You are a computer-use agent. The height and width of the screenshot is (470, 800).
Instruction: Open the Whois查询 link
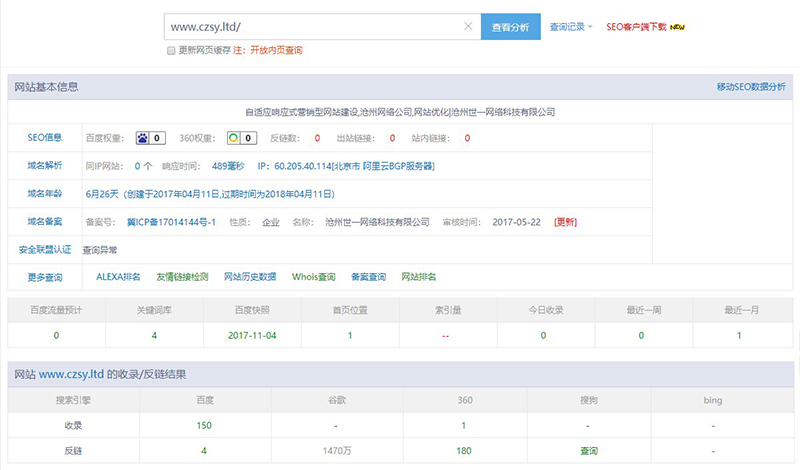pyautogui.click(x=314, y=277)
